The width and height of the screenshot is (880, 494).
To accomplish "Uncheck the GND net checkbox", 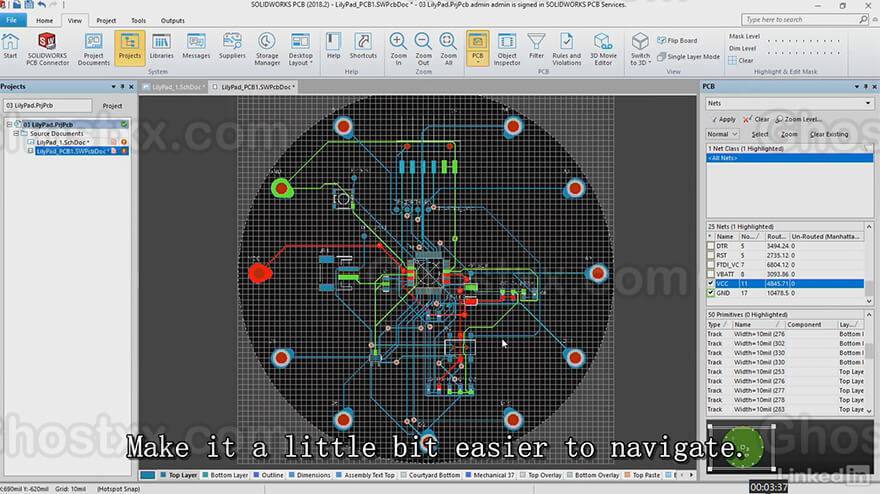I will click(711, 293).
